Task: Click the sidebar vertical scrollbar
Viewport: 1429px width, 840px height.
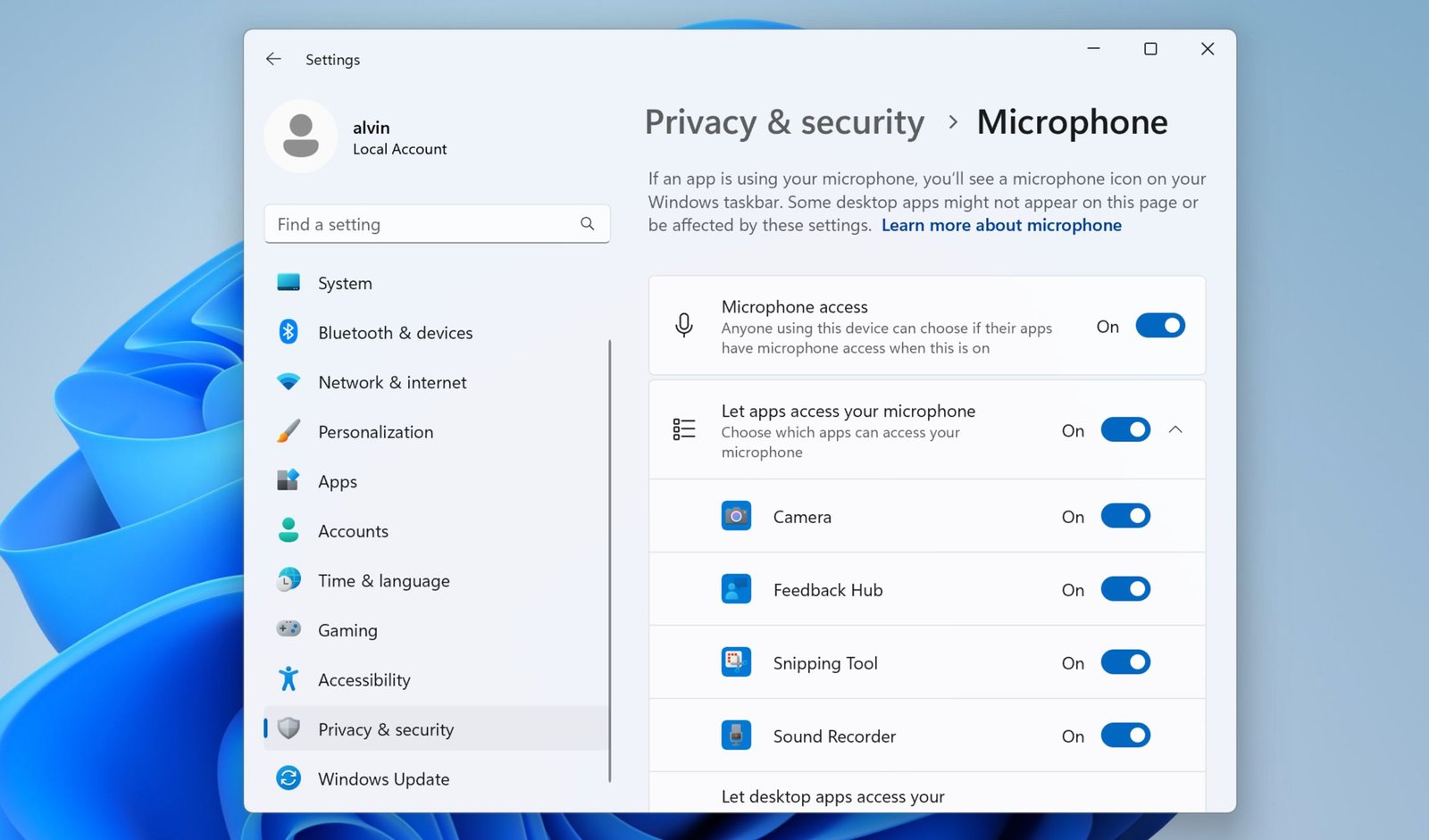Action: coord(610,561)
